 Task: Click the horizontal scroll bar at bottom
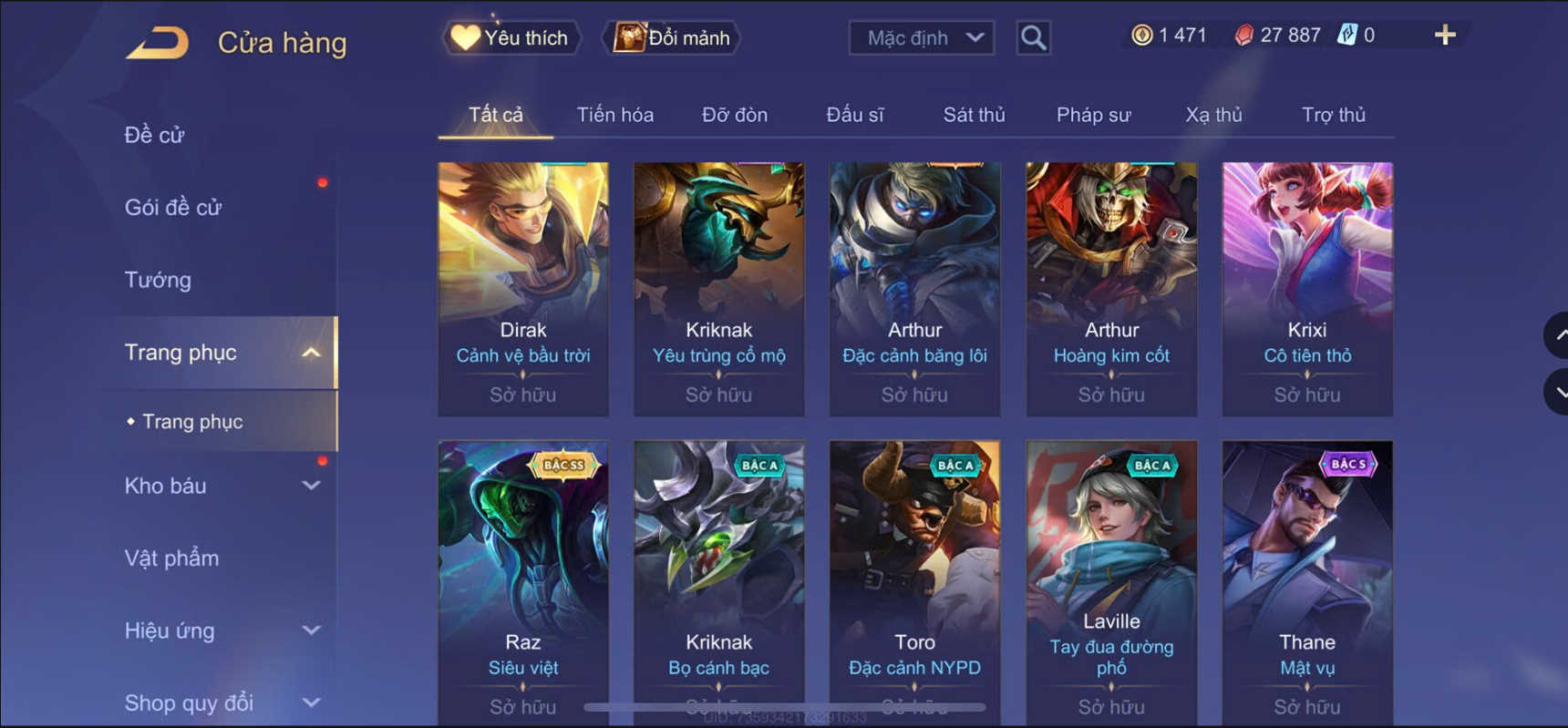click(x=784, y=707)
